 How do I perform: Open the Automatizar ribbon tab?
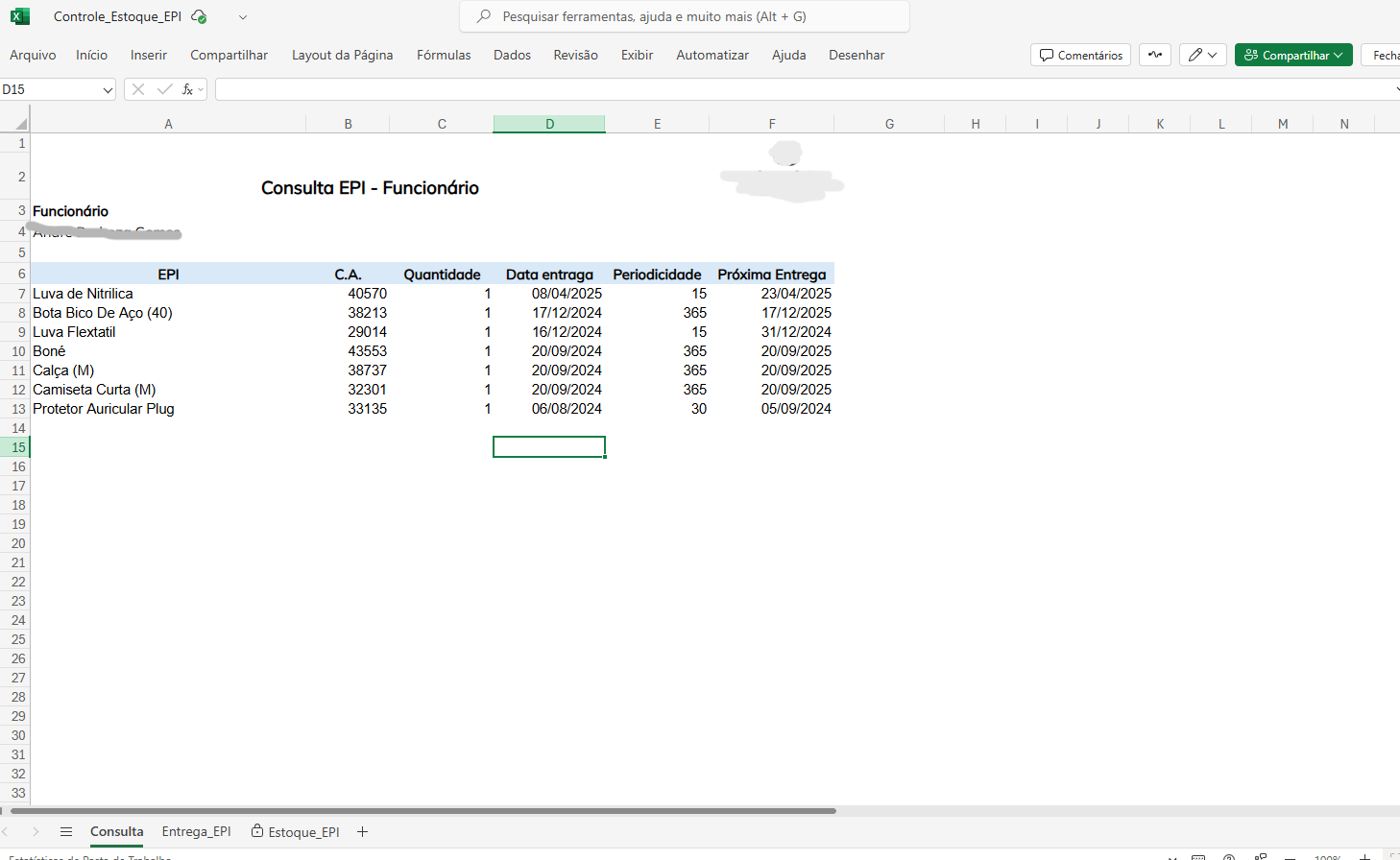point(712,55)
